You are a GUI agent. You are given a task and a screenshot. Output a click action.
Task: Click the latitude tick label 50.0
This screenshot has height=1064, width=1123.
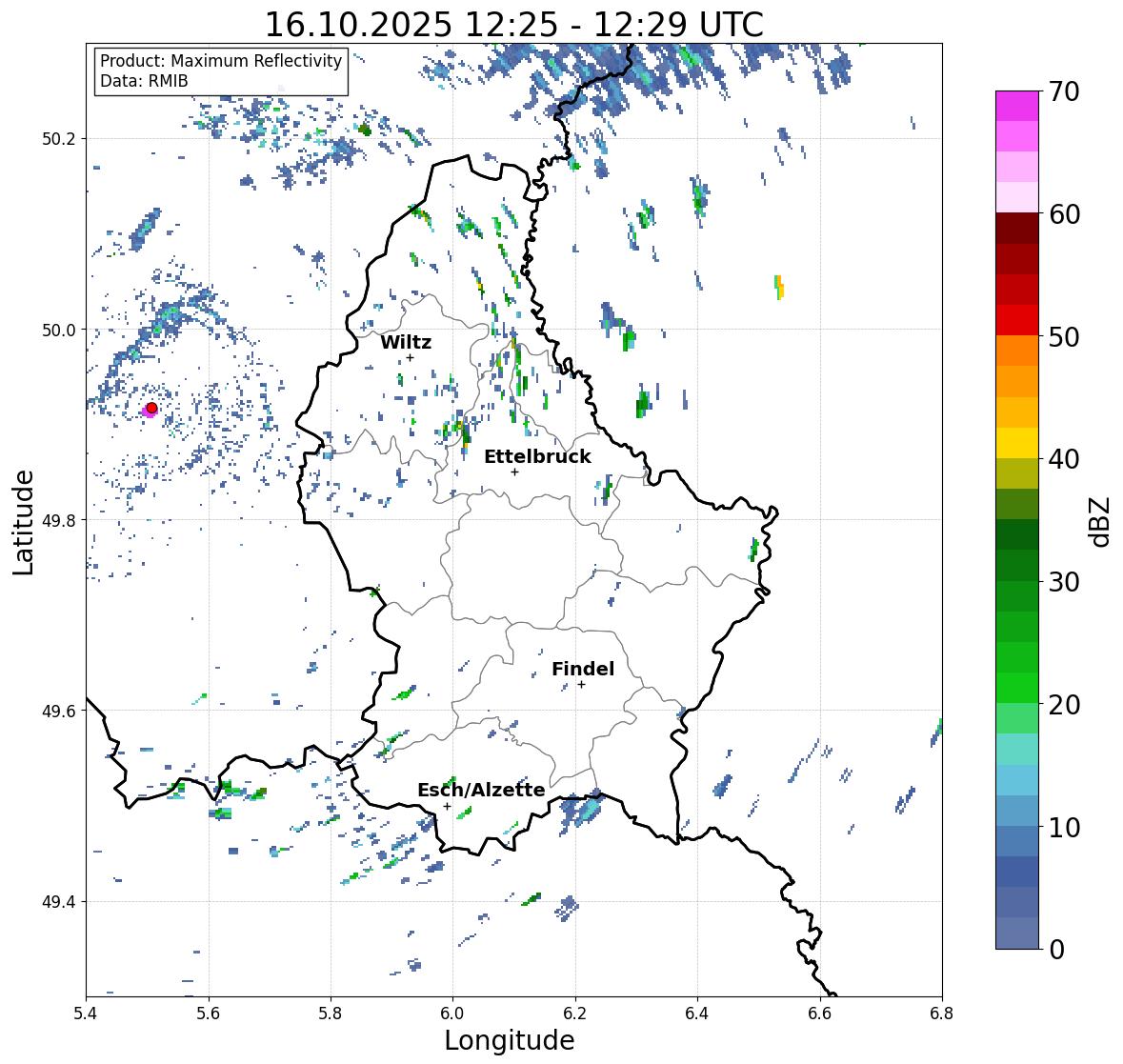coord(59,331)
